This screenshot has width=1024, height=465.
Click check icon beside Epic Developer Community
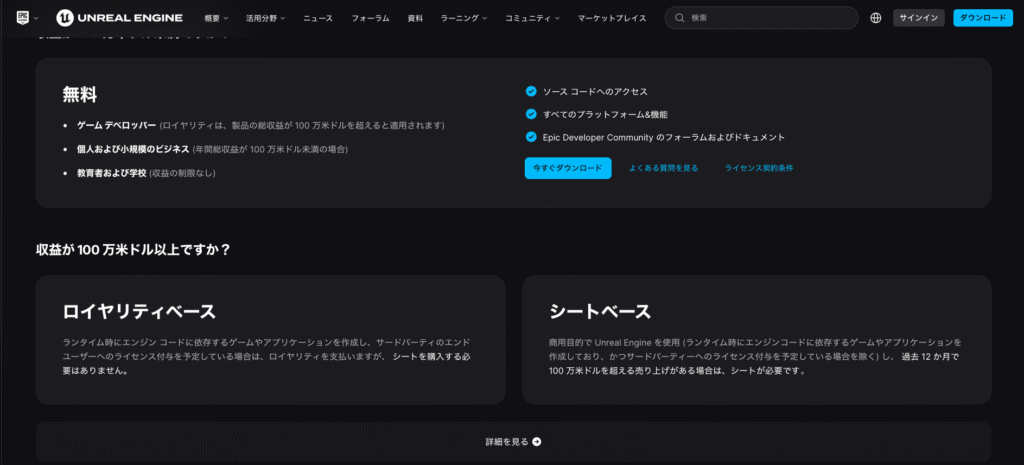point(531,137)
